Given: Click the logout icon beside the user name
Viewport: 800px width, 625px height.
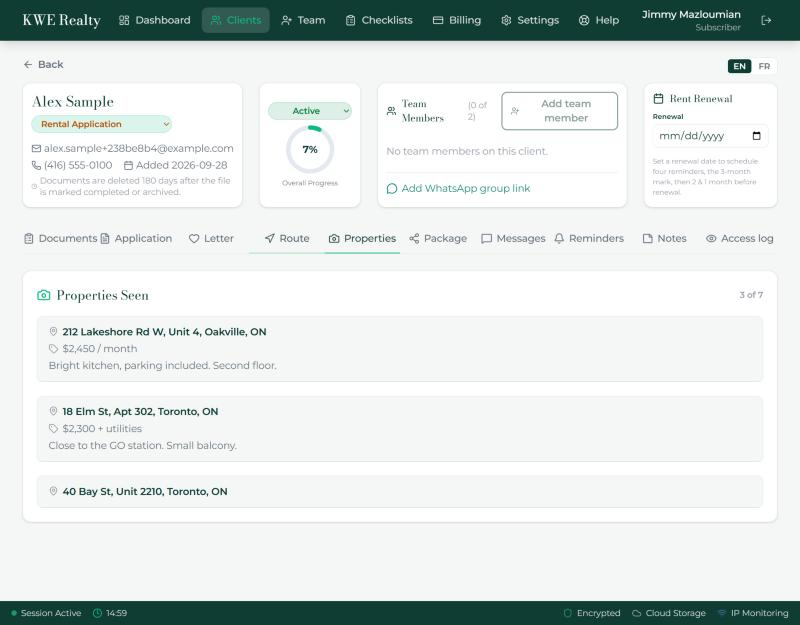Looking at the screenshot, I should coord(766,20).
